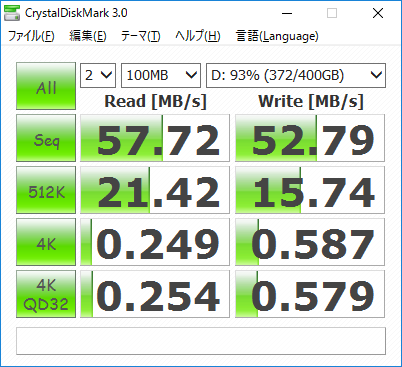
Task: Start the 4K QD32 benchmark test
Action: [x=46, y=294]
